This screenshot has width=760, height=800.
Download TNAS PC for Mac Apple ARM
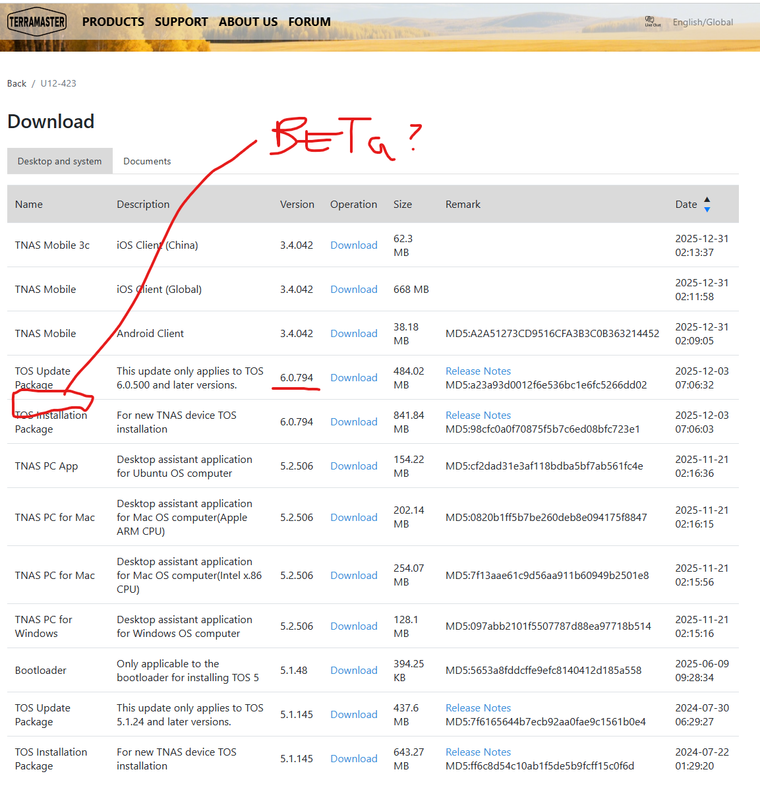[x=353, y=517]
